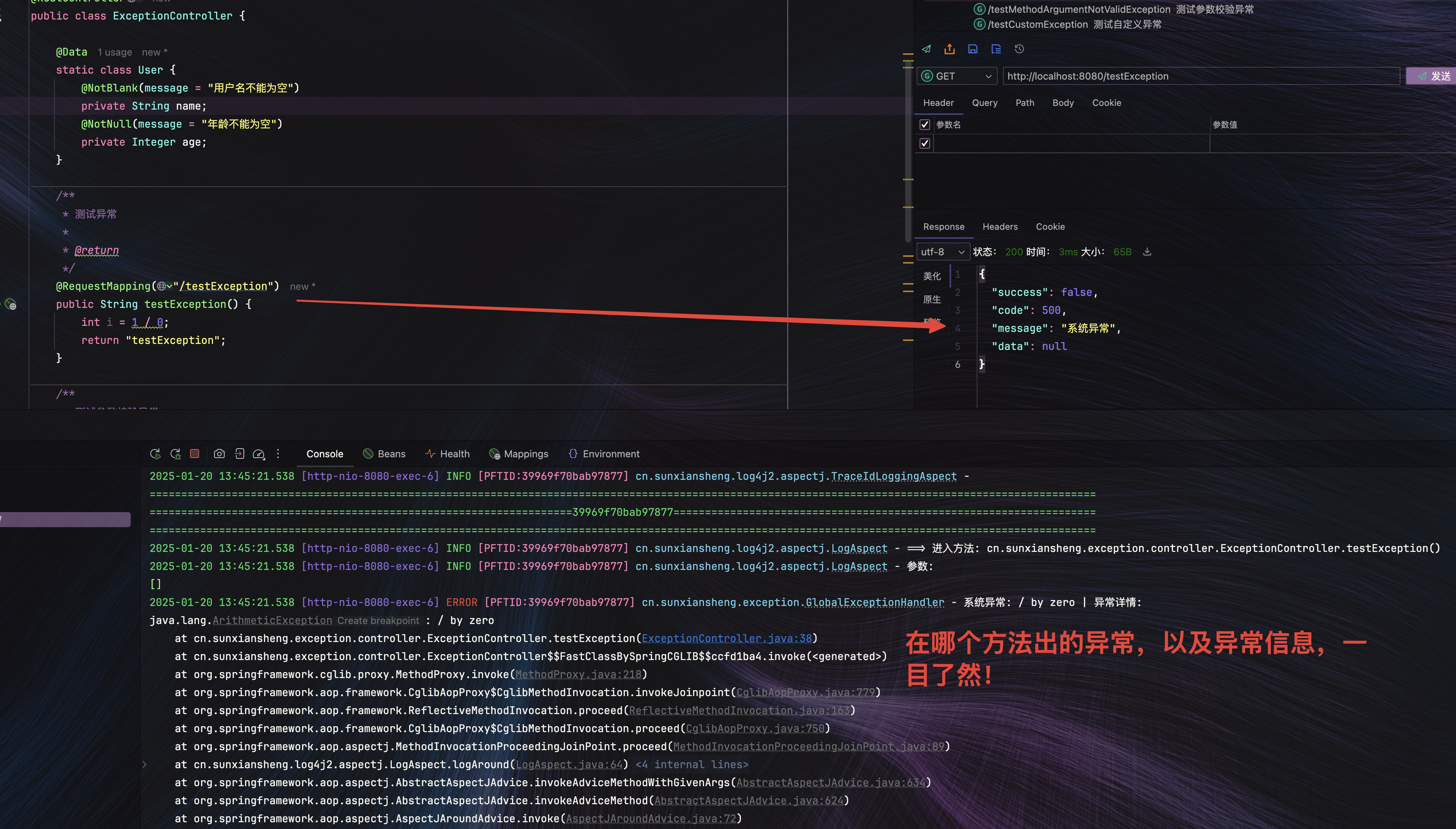Open the vertical three-dot more menu
The image size is (1456, 829).
click(x=278, y=454)
